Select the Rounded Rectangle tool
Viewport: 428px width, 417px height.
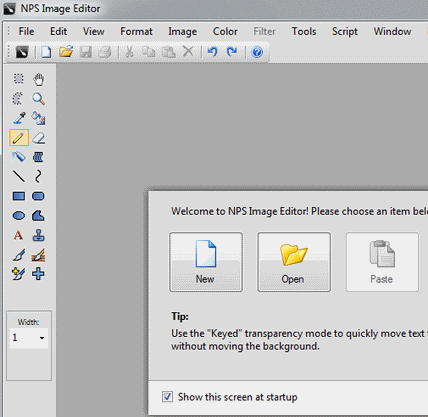(38, 196)
